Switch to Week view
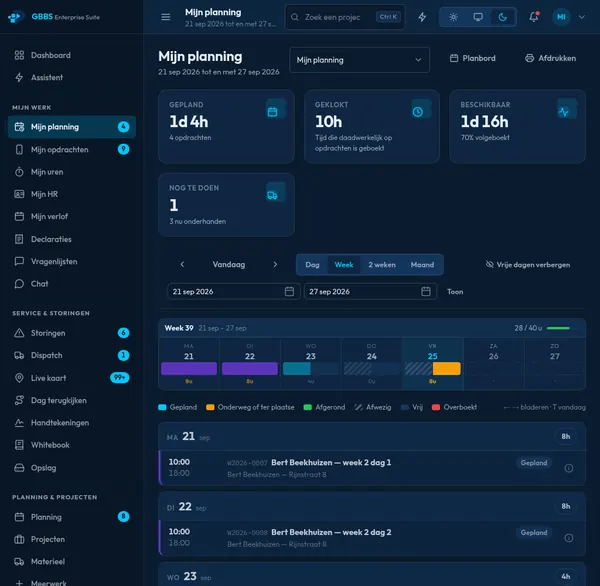Screen dimensions: 600x586 (344, 264)
